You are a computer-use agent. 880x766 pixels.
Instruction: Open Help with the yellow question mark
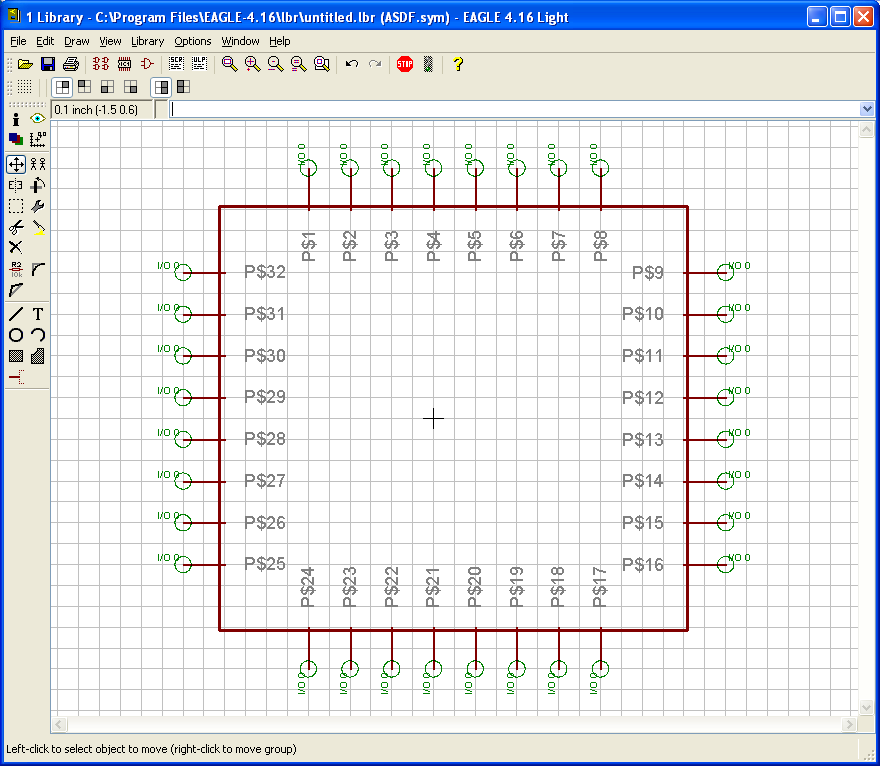458,64
